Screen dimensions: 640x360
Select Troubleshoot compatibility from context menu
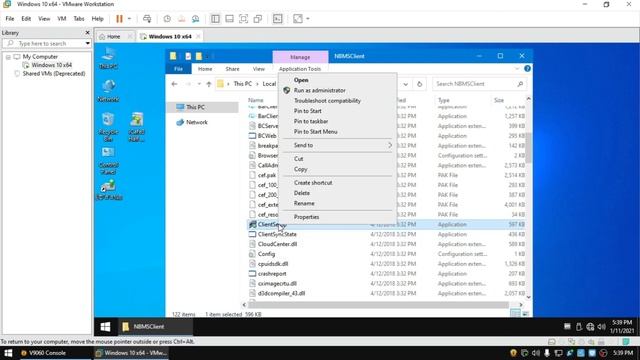pos(327,100)
